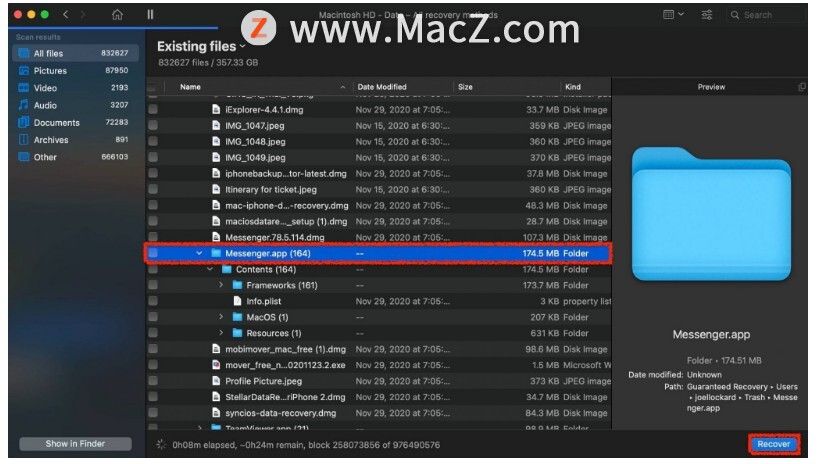Select Archives category
The image size is (818, 464).
click(76, 139)
